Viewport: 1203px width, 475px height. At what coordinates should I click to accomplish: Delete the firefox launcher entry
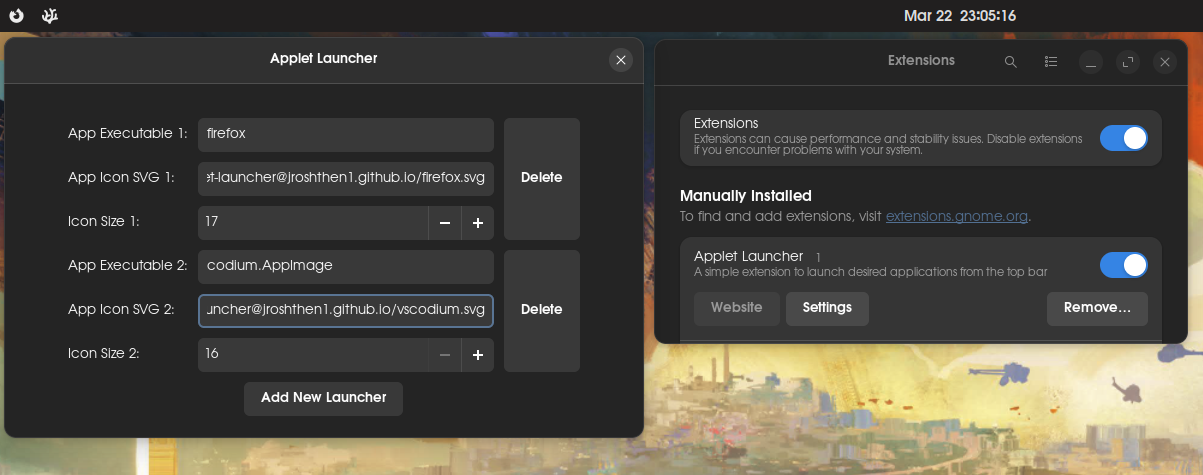[x=541, y=178]
